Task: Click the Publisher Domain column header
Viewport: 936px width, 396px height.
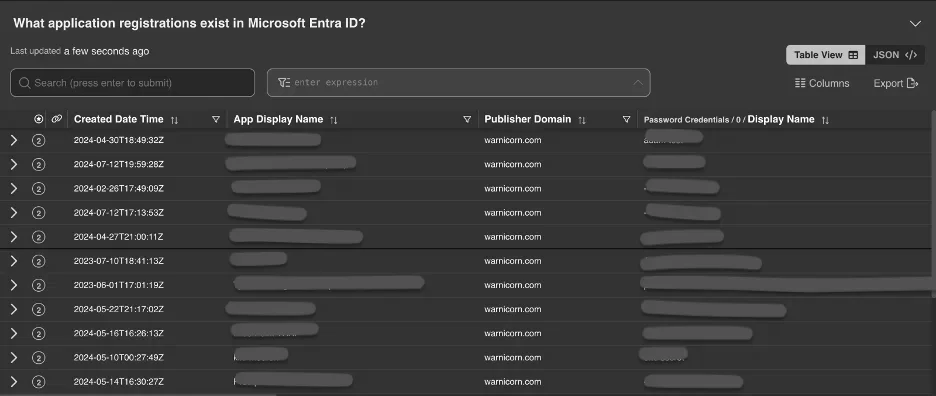Action: tap(528, 119)
